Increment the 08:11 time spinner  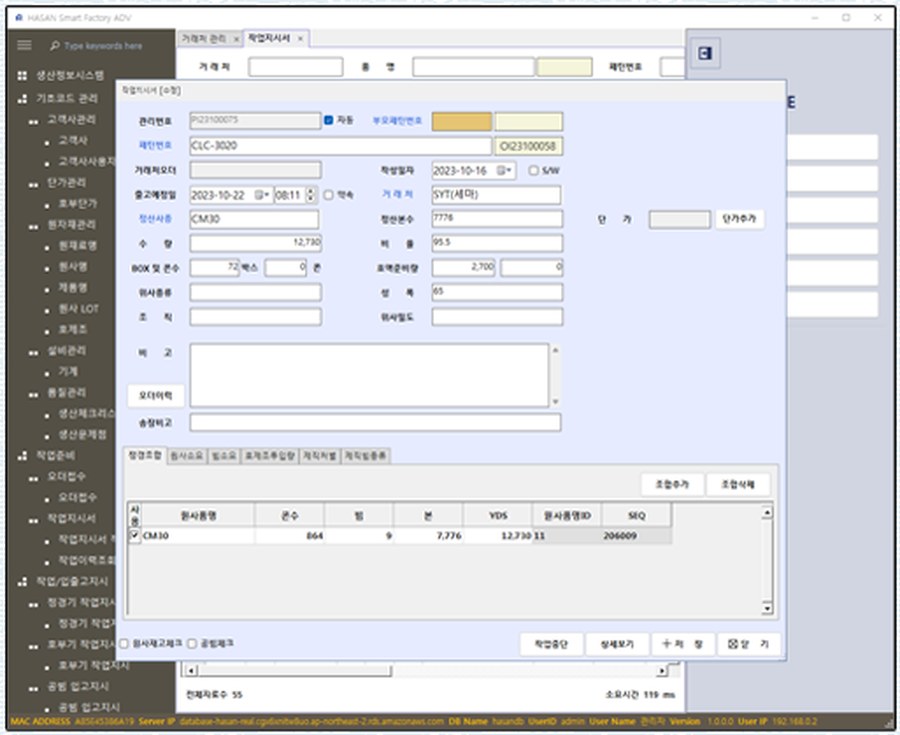pos(311,191)
